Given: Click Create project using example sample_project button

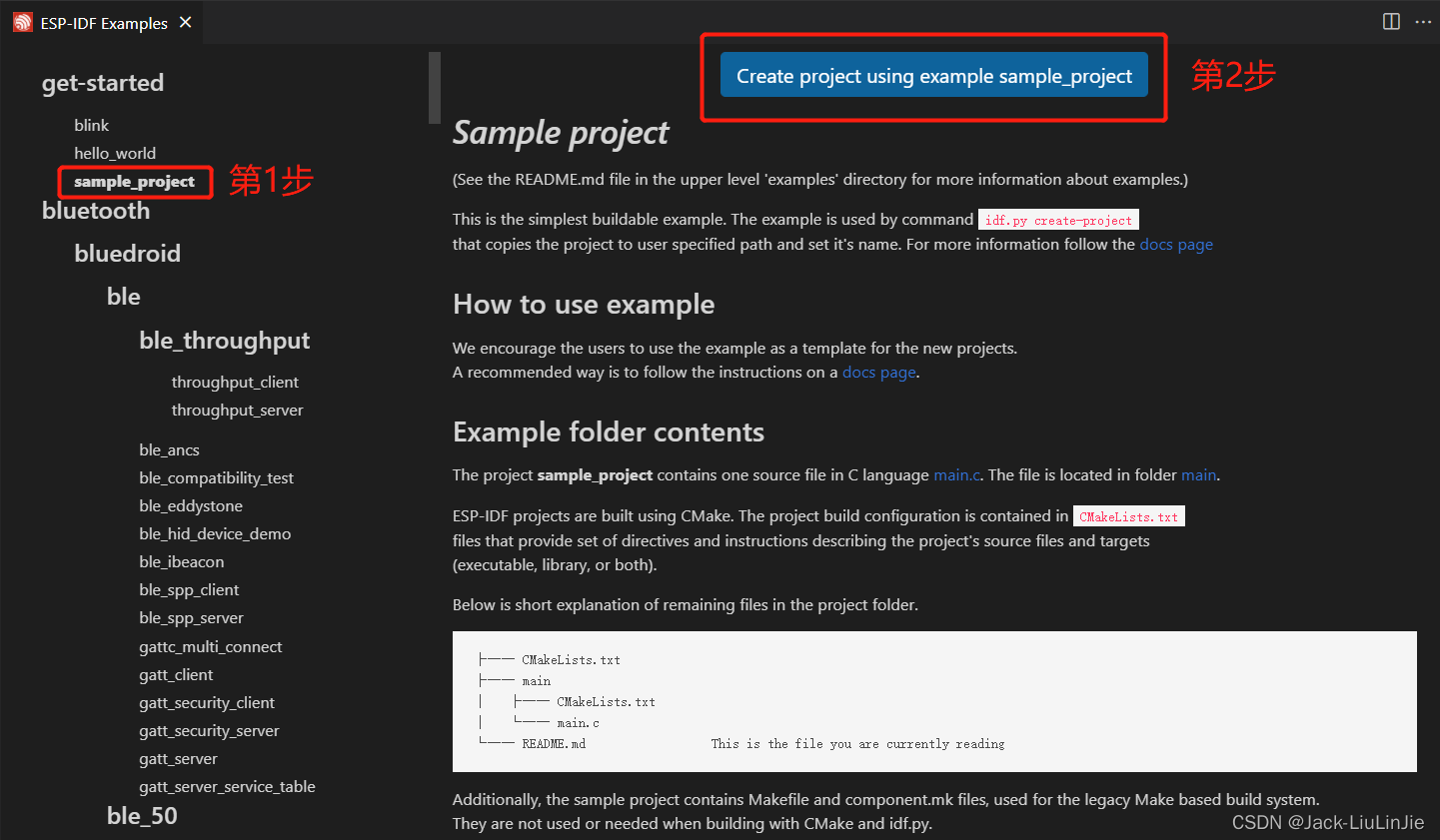Looking at the screenshot, I should (x=934, y=76).
